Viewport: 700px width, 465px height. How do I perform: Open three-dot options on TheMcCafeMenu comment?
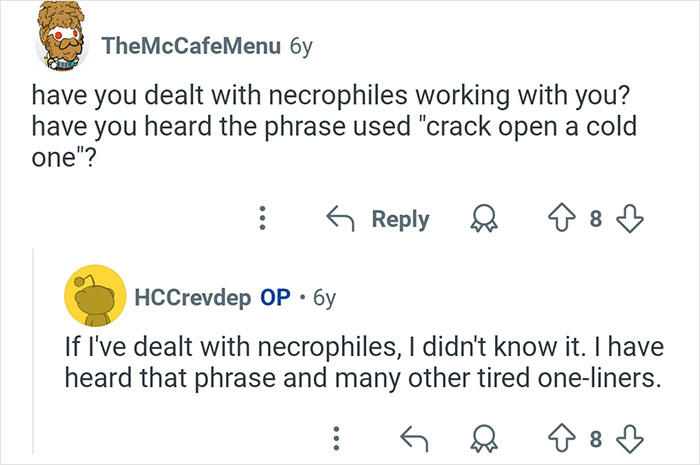click(x=263, y=219)
